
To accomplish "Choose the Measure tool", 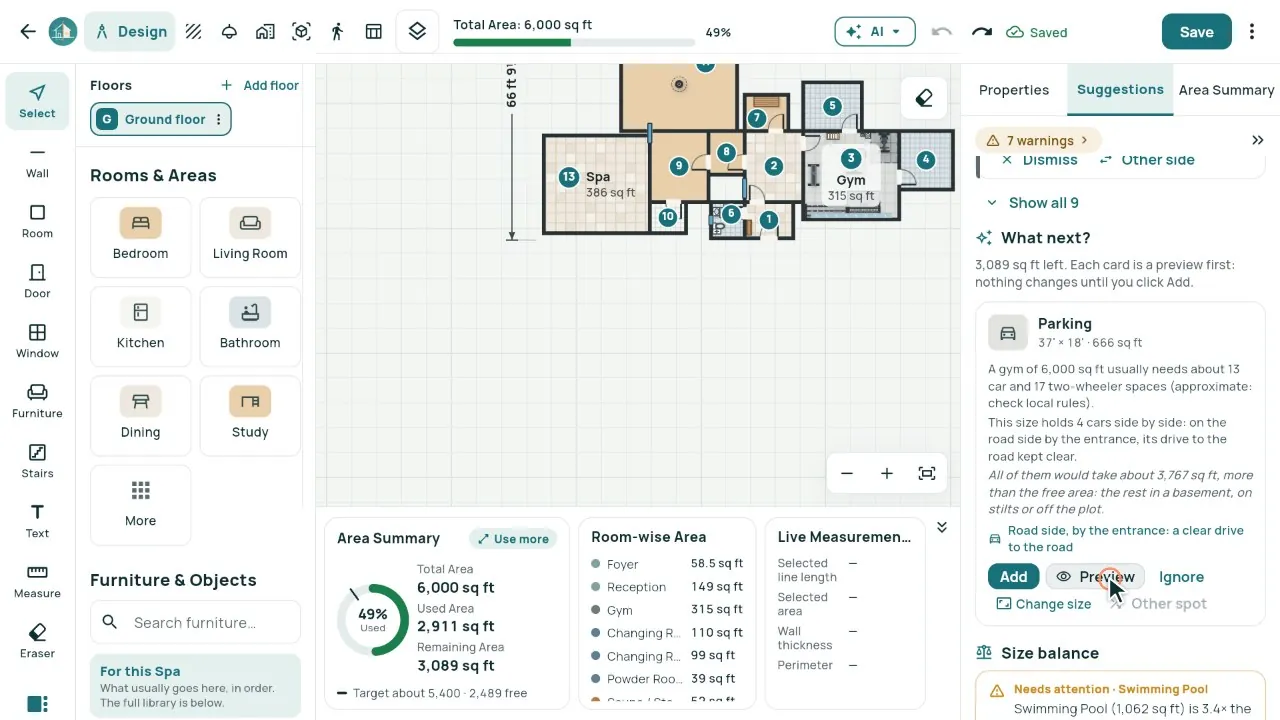I will tap(37, 581).
